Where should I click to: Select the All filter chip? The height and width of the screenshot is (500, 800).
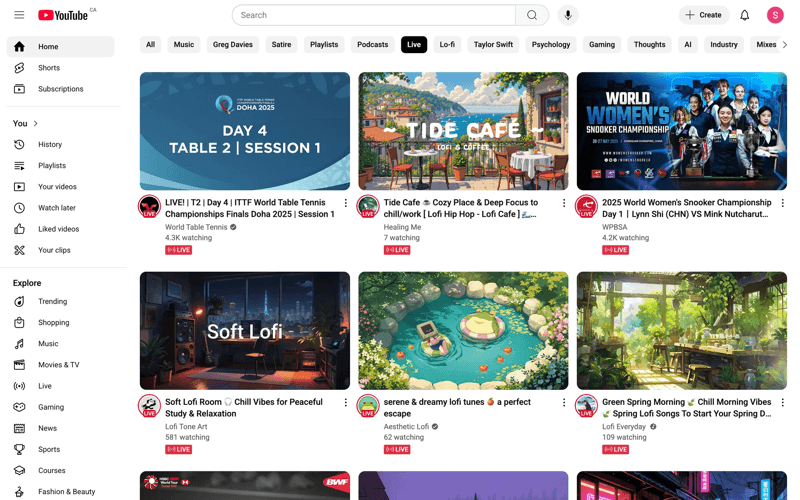pyautogui.click(x=151, y=45)
